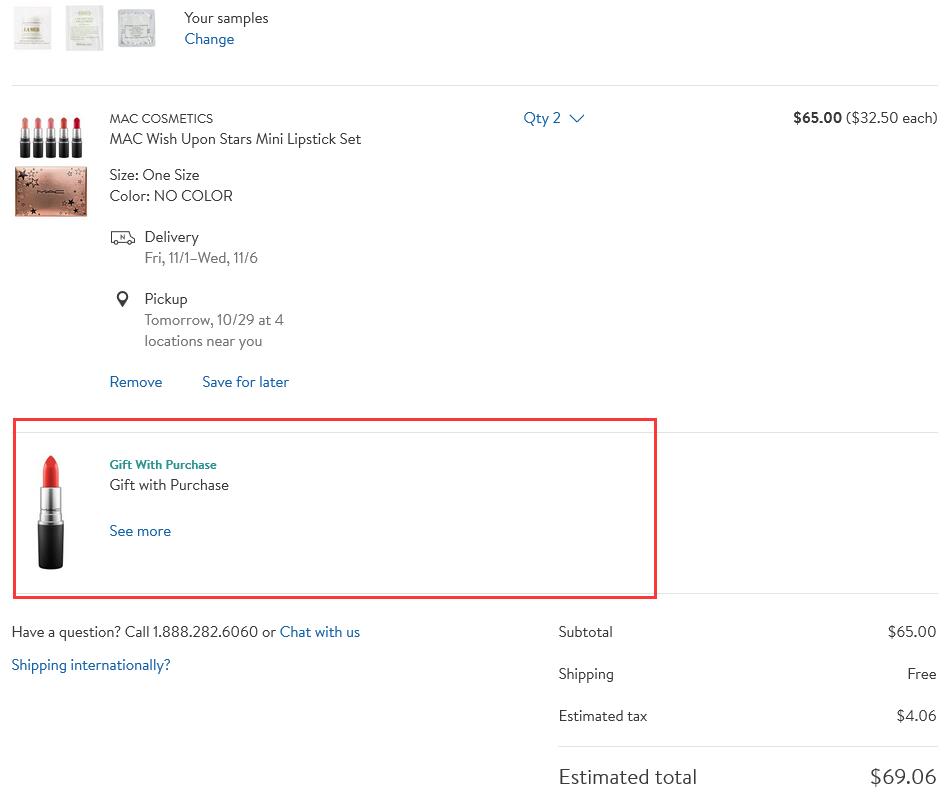Click the gift lipstick image
947x803 pixels.
coord(51,512)
